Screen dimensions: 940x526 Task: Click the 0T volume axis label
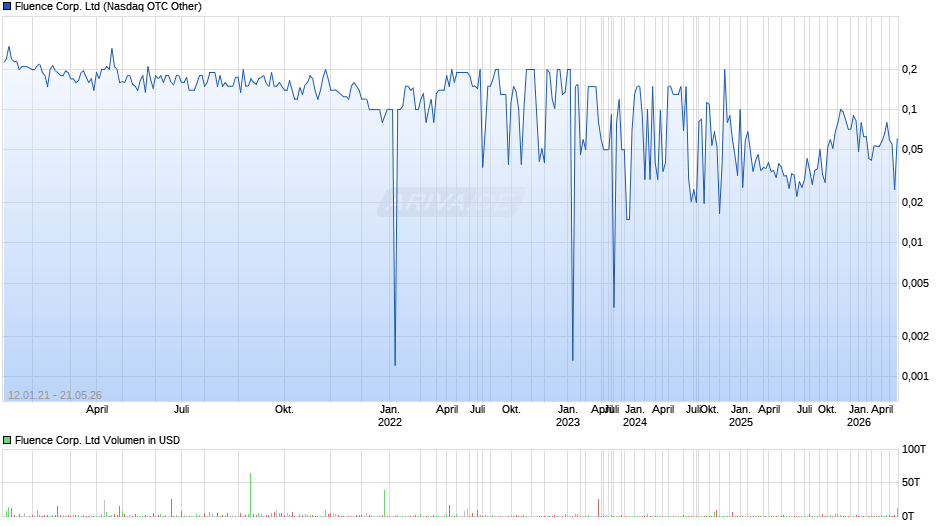tap(908, 516)
